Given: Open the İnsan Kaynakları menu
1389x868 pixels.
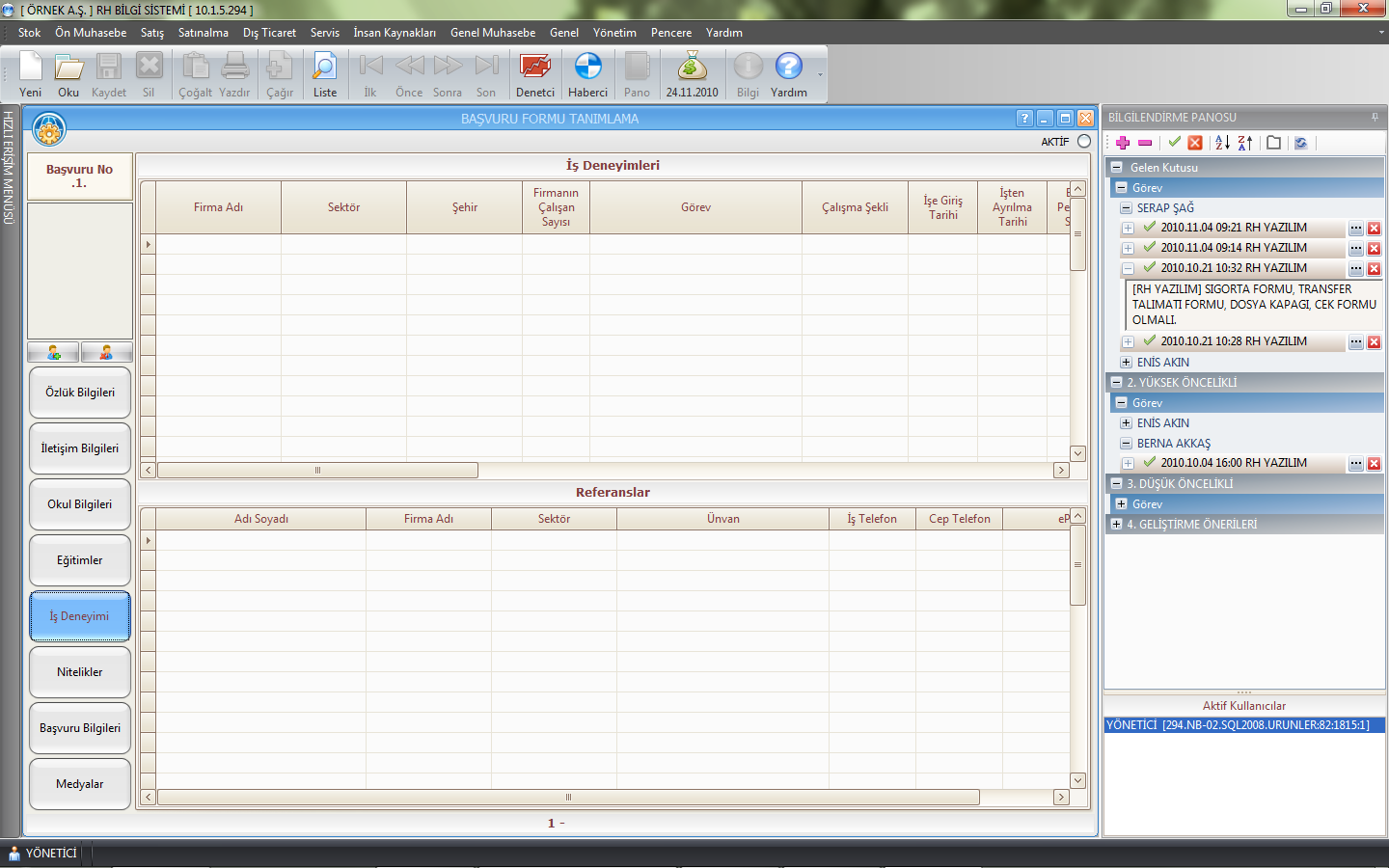Looking at the screenshot, I should (394, 33).
